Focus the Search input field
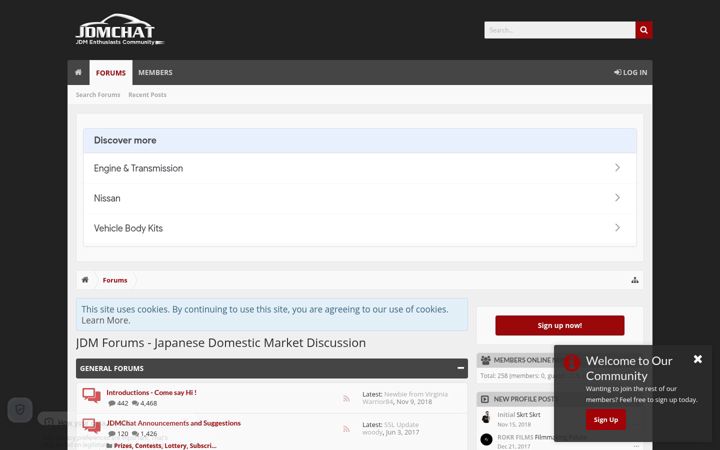The height and width of the screenshot is (450, 720). [x=560, y=30]
